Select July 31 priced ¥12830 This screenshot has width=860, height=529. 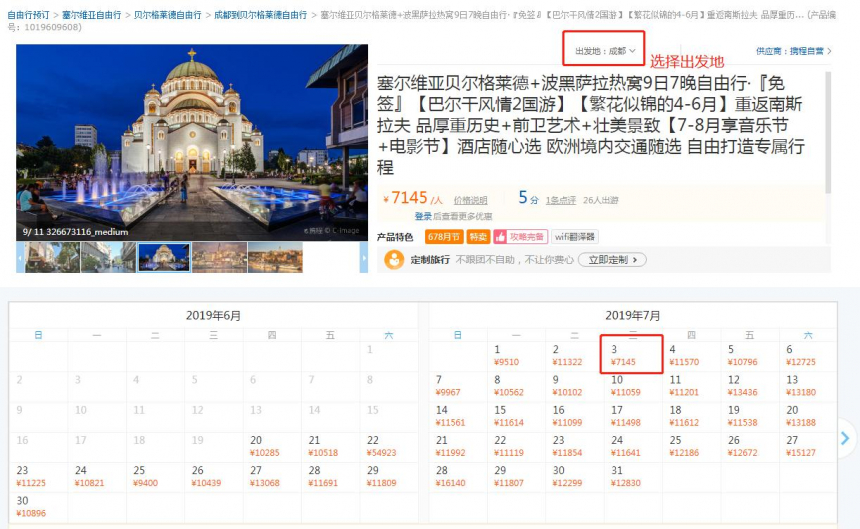[633, 477]
